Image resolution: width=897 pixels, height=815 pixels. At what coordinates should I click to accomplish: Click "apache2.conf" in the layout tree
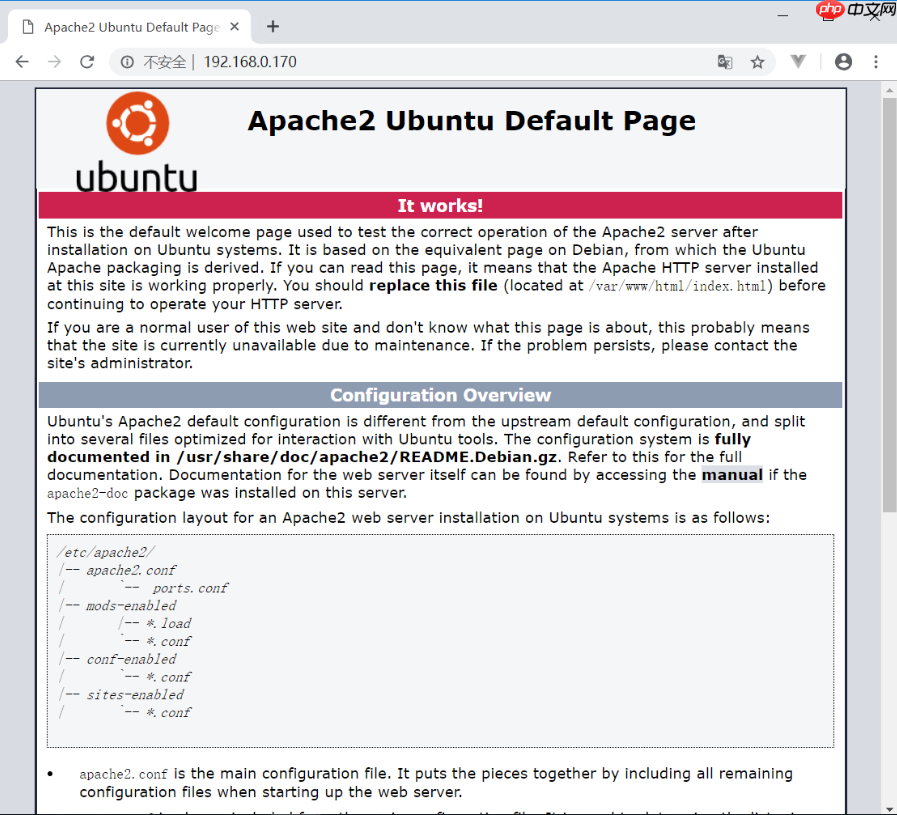131,570
